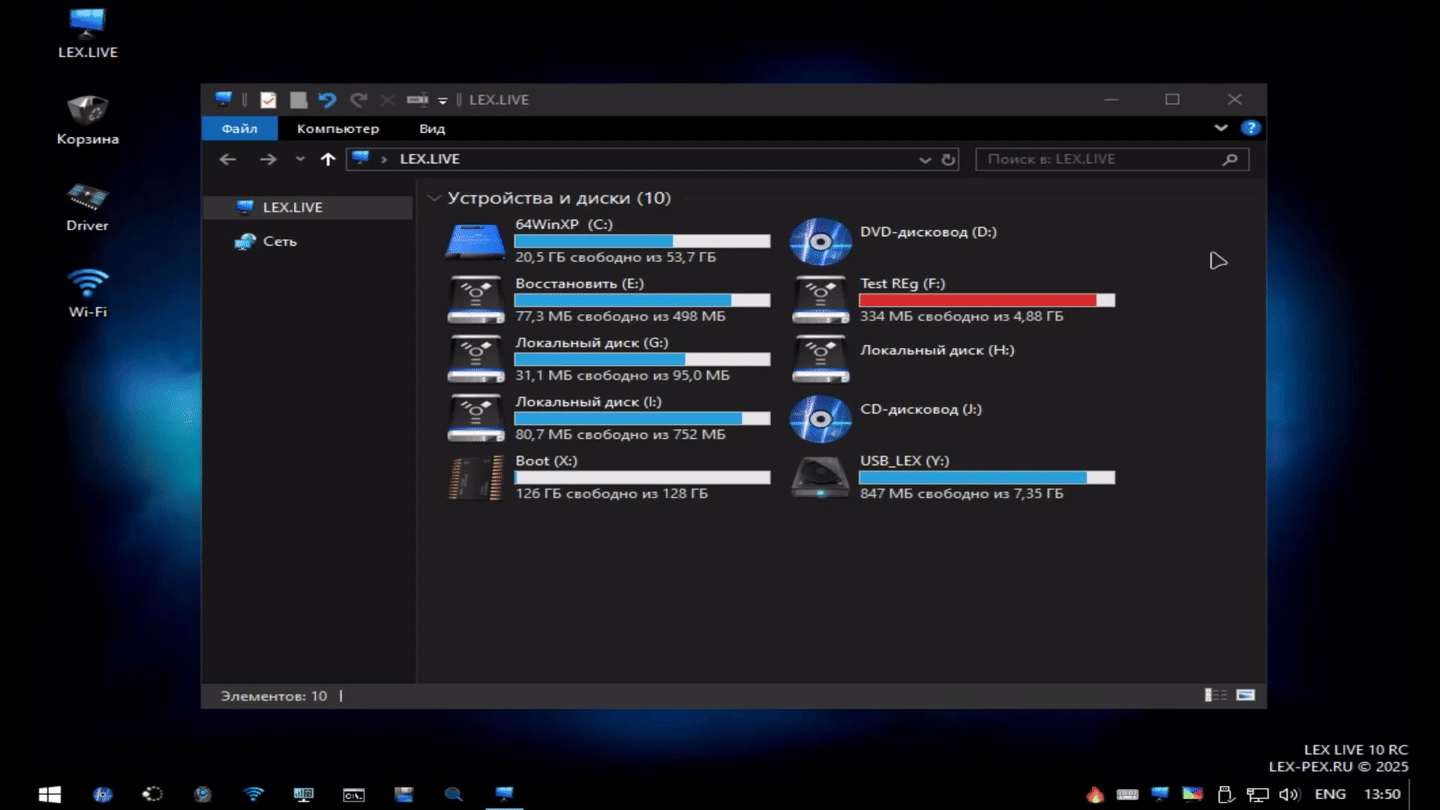Screen dimensions: 1440x810
Task: Open the Файл menu tab
Action: pyautogui.click(x=239, y=128)
